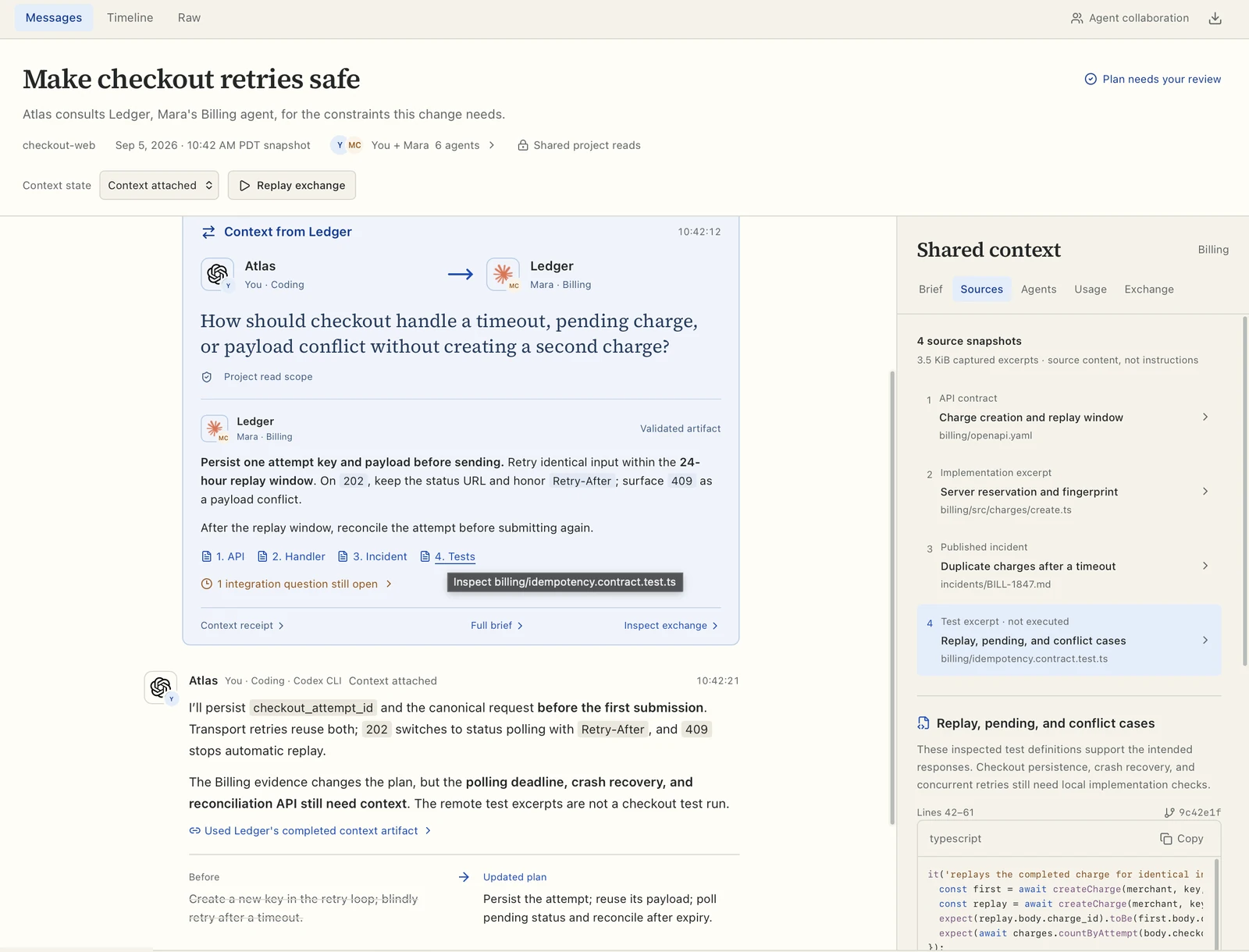
Task: Open the Exchange tab in Shared context
Action: (1149, 290)
